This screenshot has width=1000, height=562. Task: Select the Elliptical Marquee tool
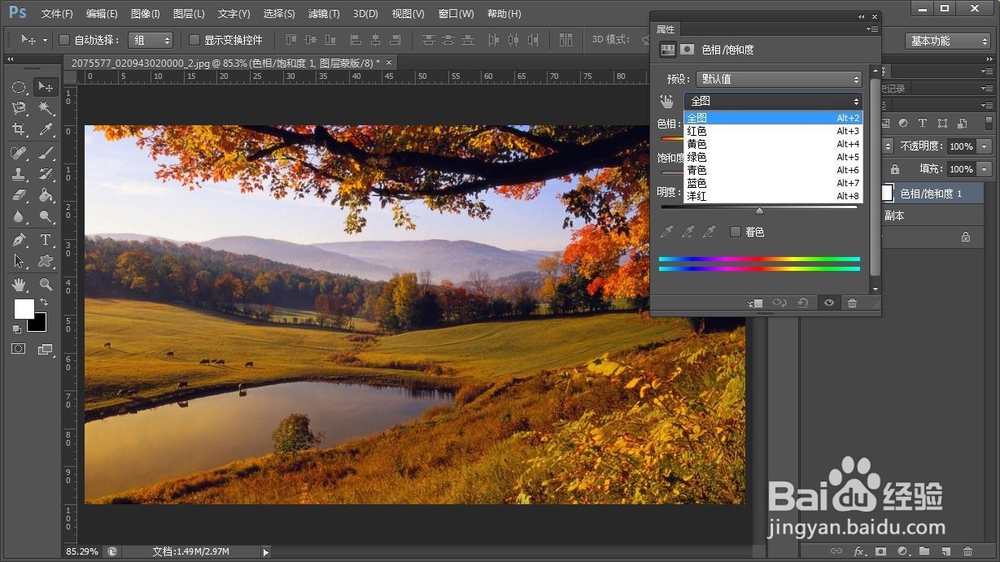tap(18, 87)
